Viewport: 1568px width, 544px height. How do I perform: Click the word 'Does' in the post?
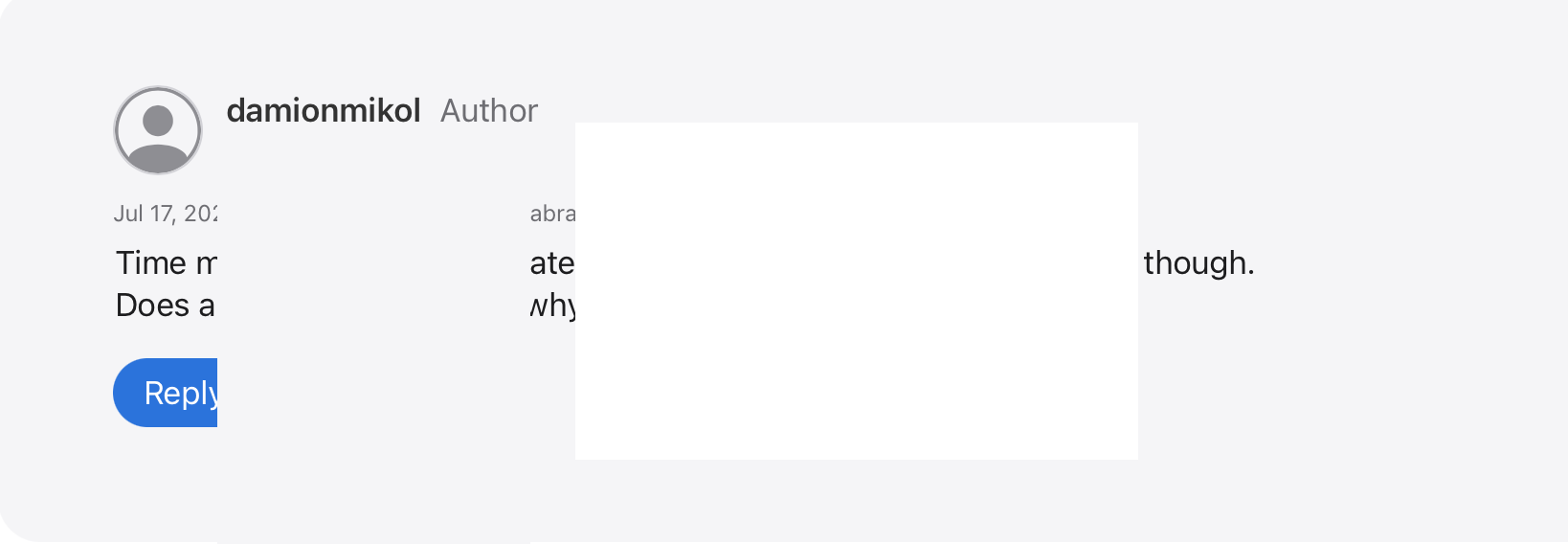coord(152,306)
